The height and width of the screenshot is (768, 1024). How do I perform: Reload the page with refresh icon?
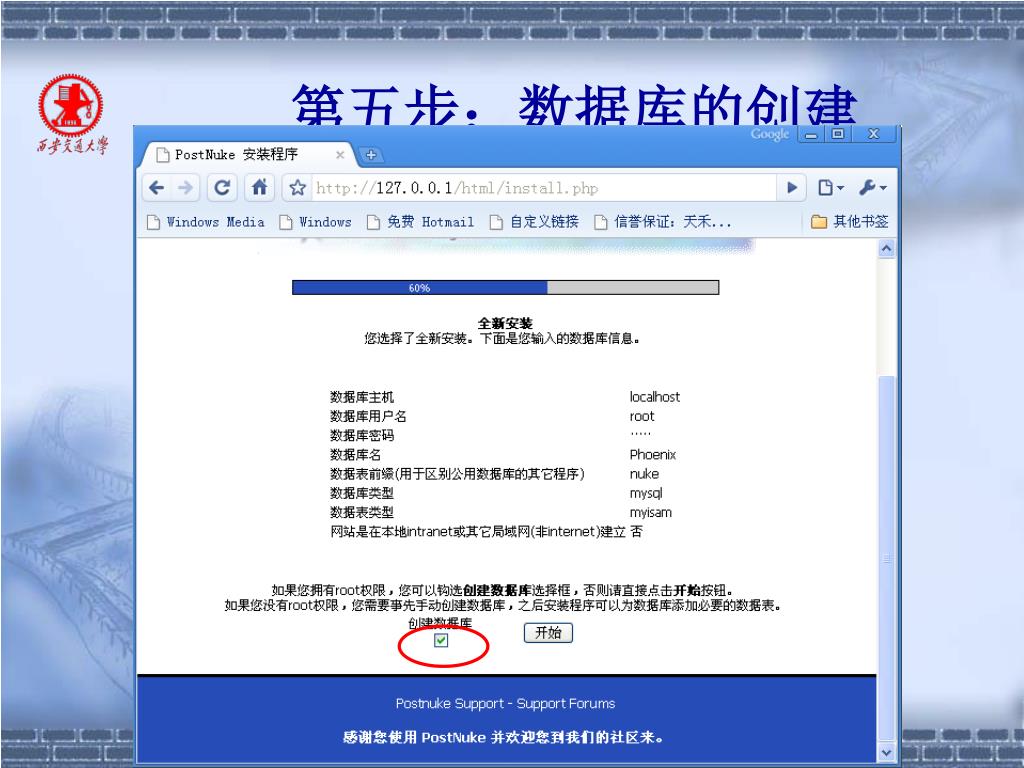click(x=222, y=188)
